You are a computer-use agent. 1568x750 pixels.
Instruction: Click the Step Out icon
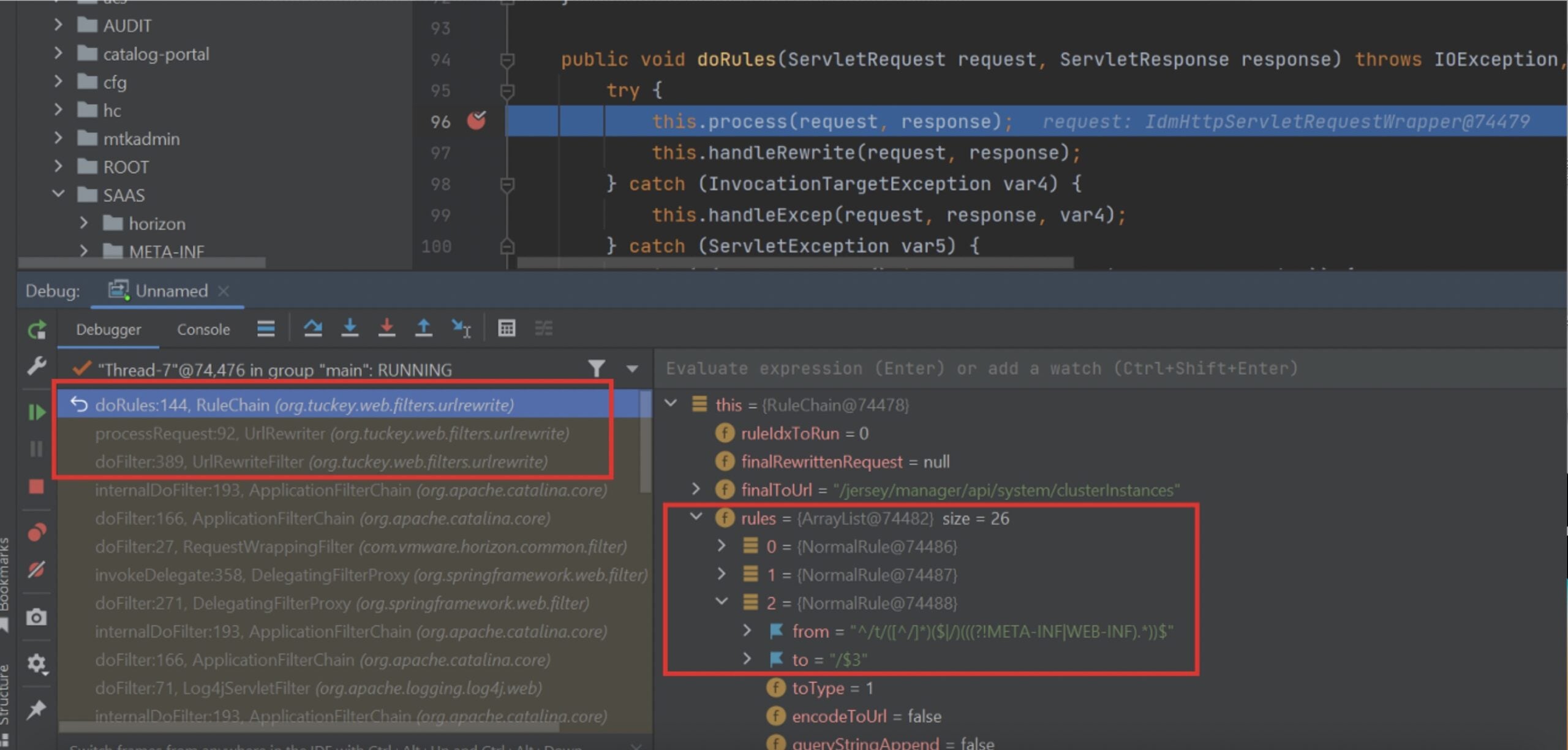click(423, 328)
